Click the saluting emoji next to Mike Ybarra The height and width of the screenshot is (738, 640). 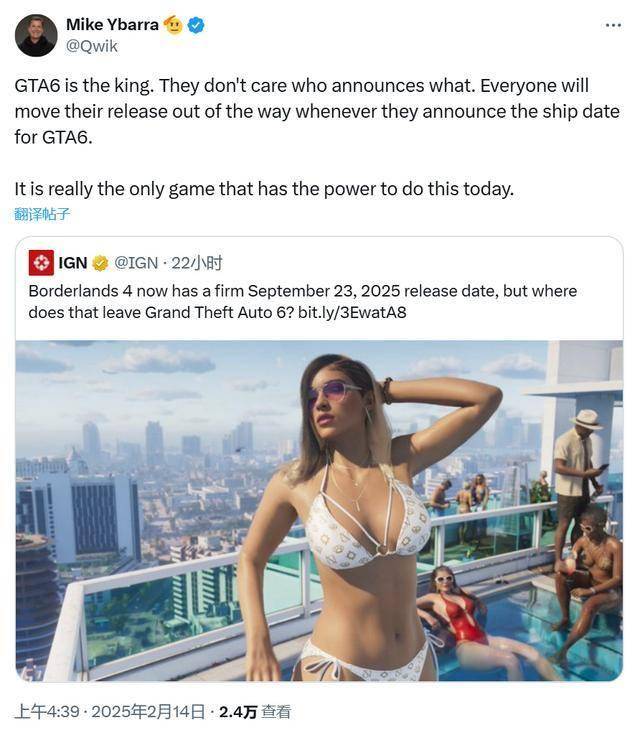173,25
